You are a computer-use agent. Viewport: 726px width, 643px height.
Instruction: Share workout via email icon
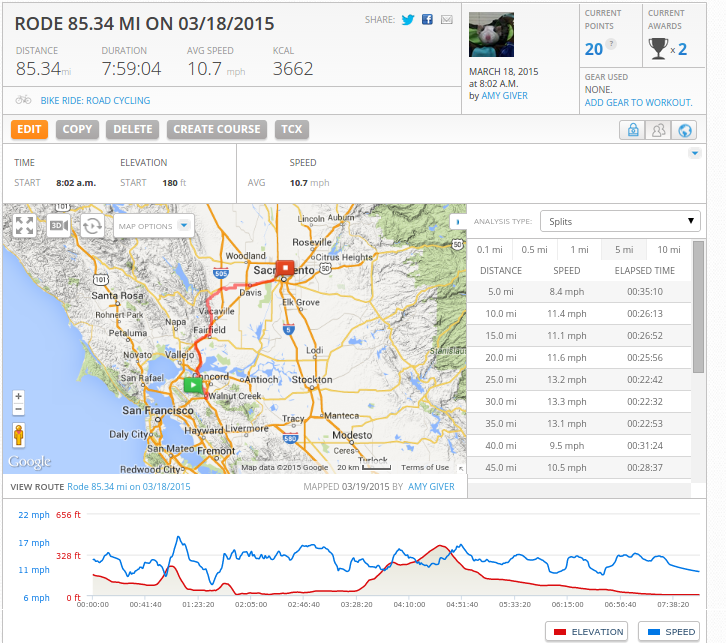coord(446,20)
